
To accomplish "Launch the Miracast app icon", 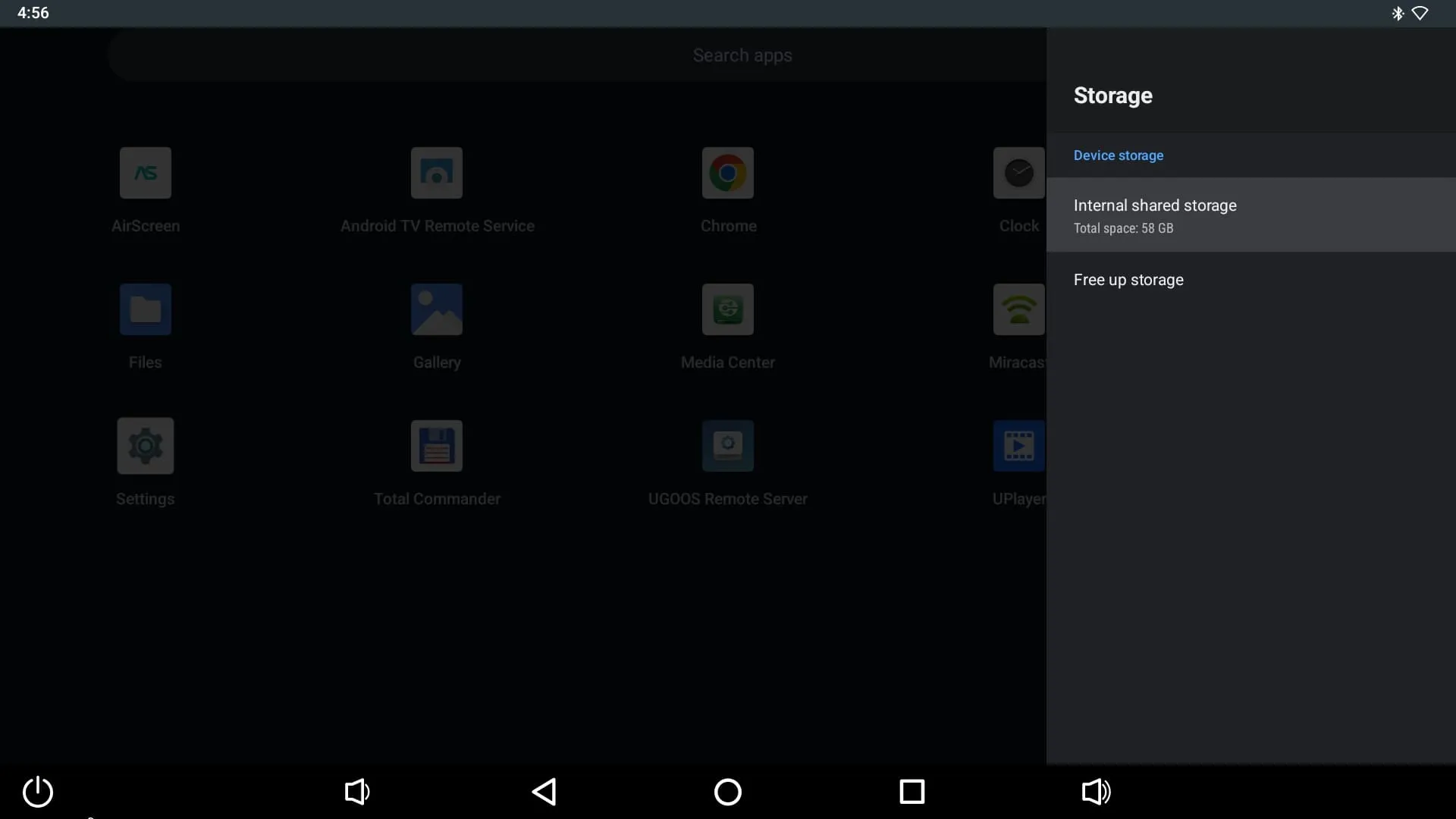I will (1018, 309).
